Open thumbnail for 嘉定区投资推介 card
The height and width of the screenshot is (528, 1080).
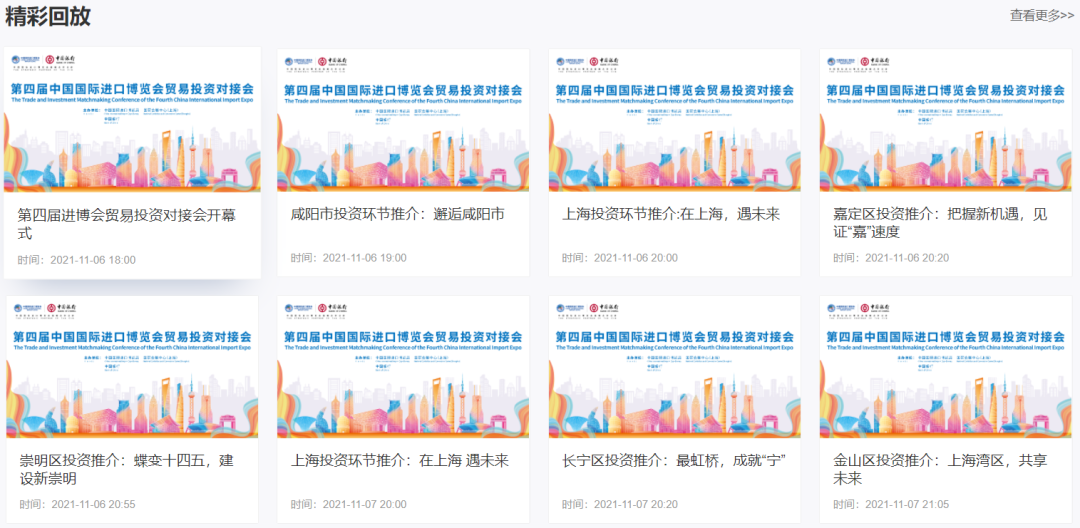point(946,120)
